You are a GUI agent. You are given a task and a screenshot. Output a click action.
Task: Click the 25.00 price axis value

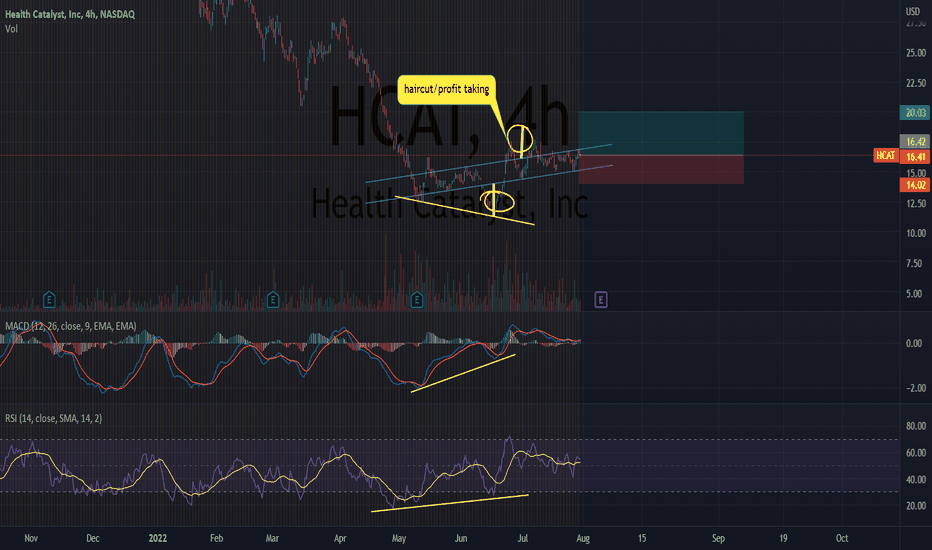[x=915, y=53]
